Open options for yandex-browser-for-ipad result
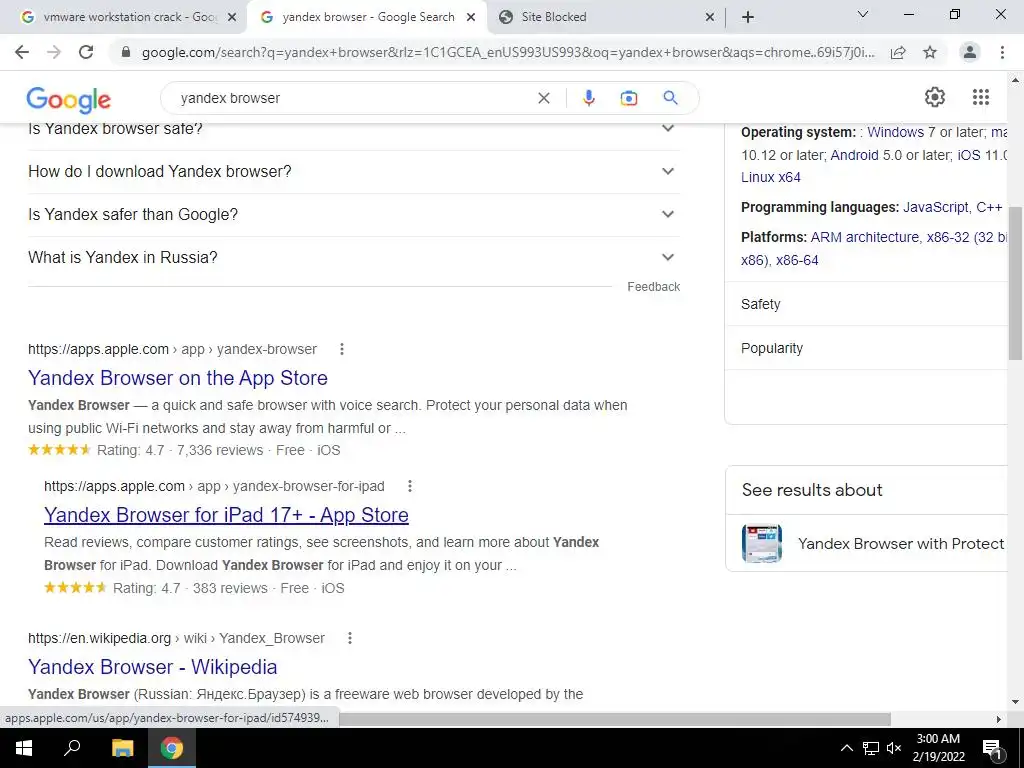Viewport: 1024px width, 768px height. point(409,487)
